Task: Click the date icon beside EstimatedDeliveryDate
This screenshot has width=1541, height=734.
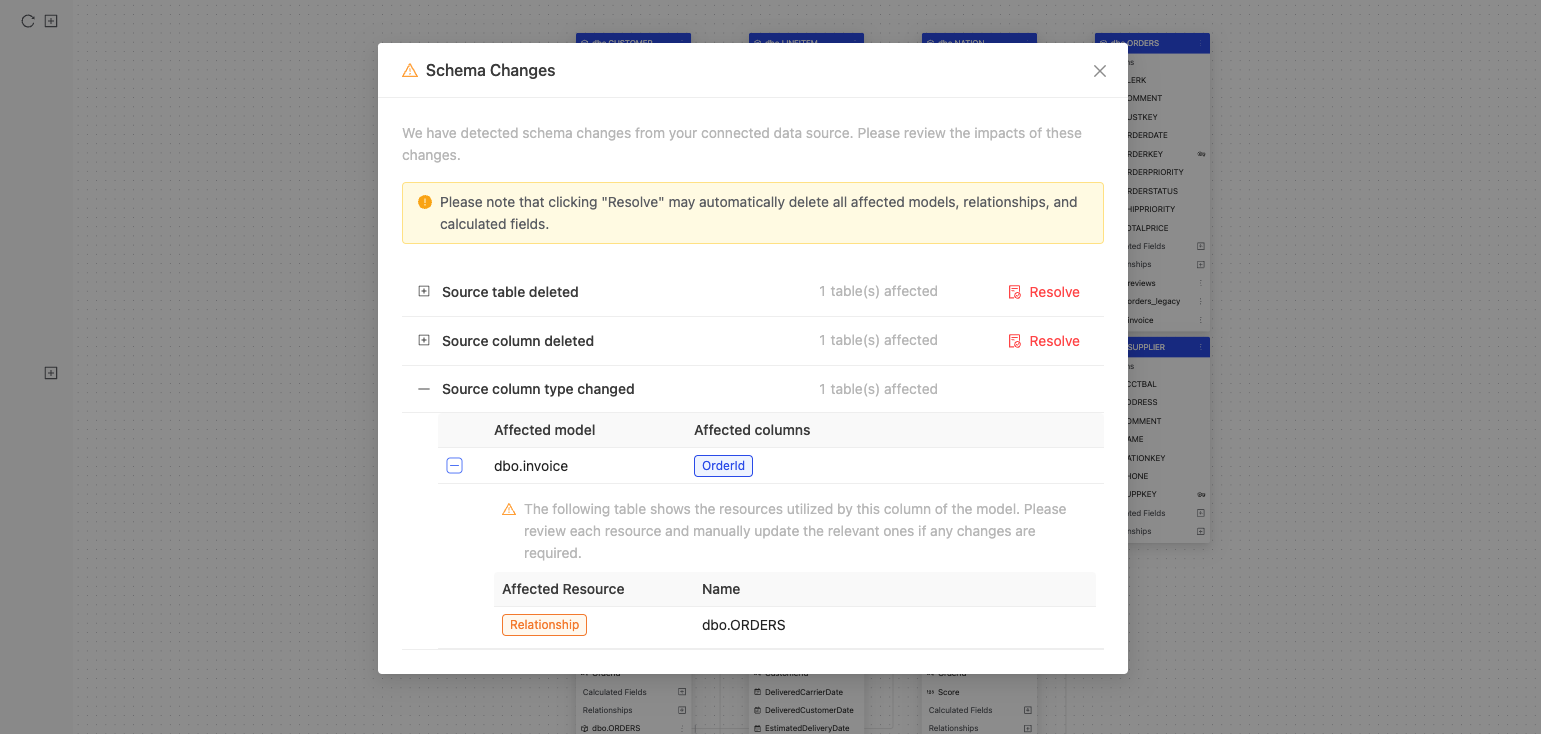Action: 758,728
